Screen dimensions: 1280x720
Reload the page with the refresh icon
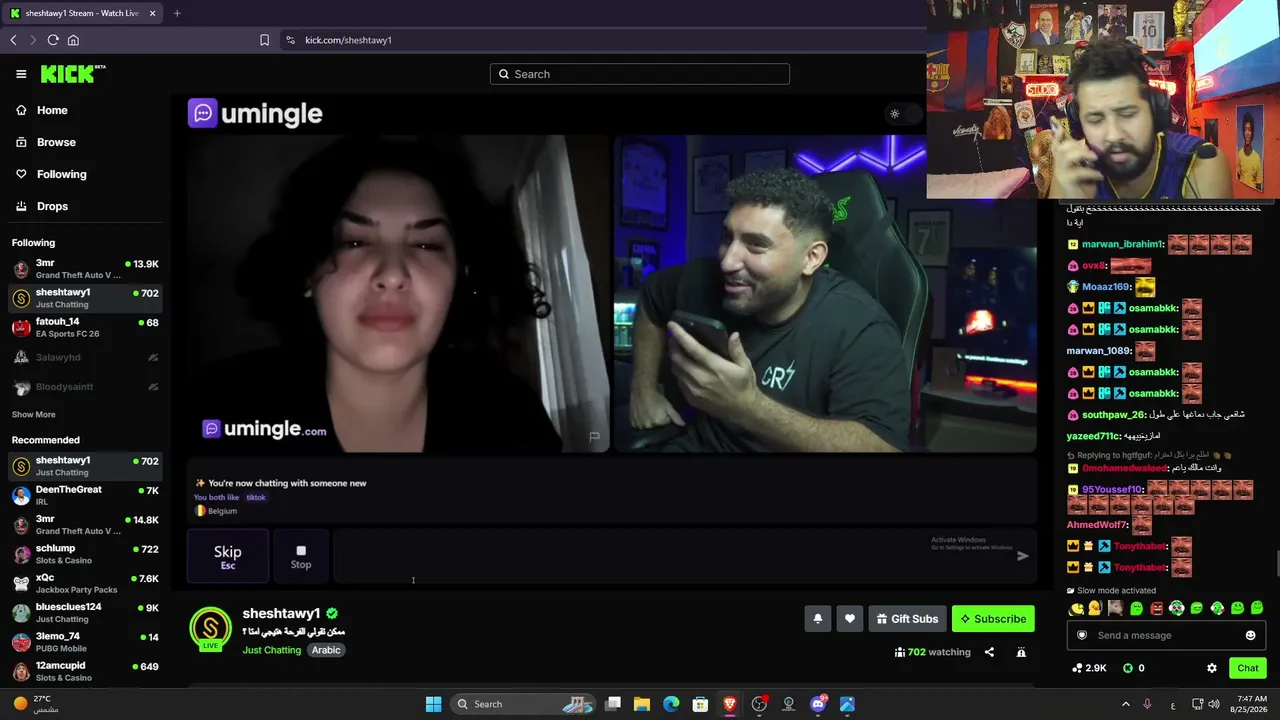53,40
